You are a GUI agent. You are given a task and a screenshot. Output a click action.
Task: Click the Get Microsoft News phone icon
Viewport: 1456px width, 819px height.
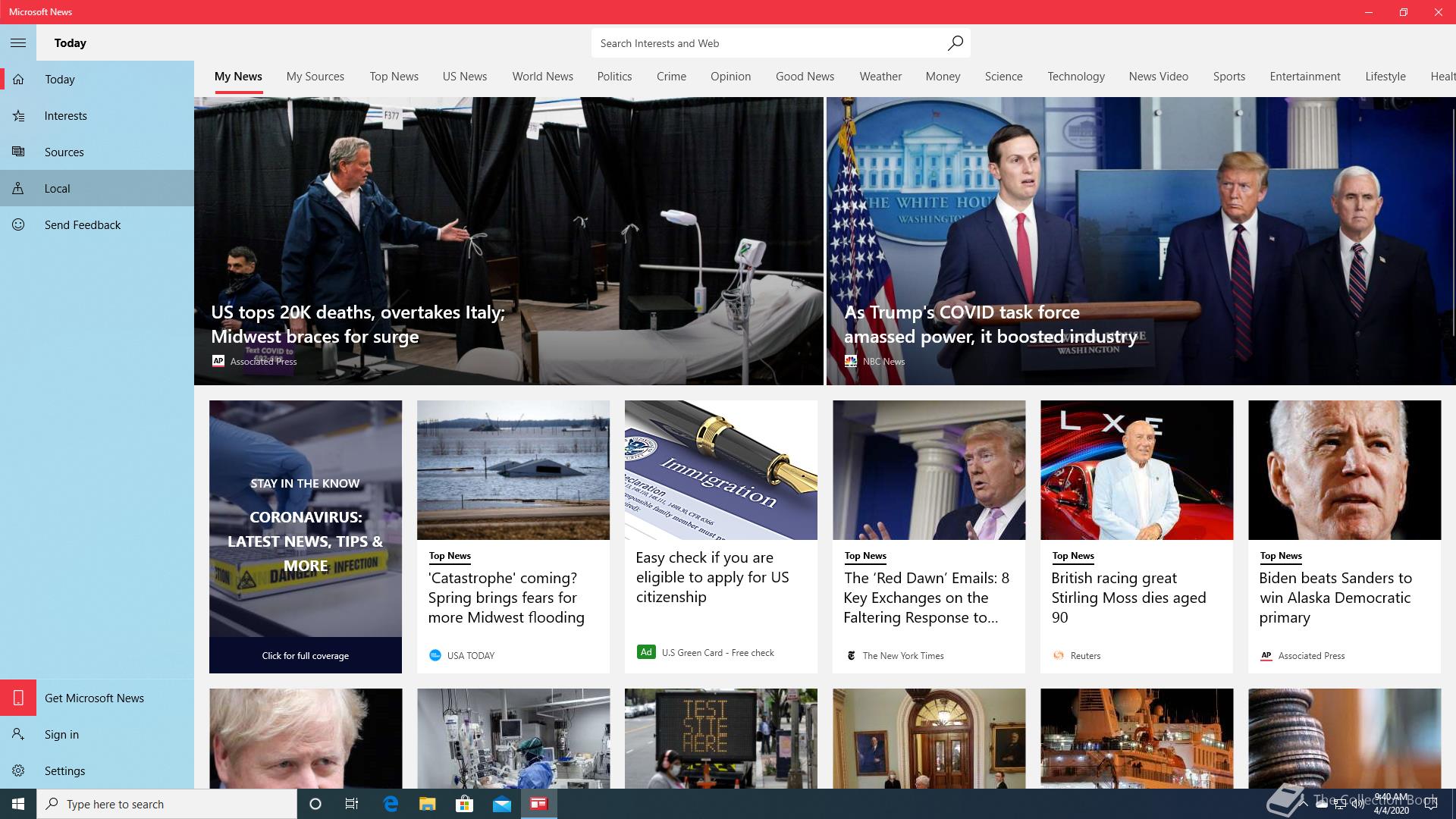18,698
